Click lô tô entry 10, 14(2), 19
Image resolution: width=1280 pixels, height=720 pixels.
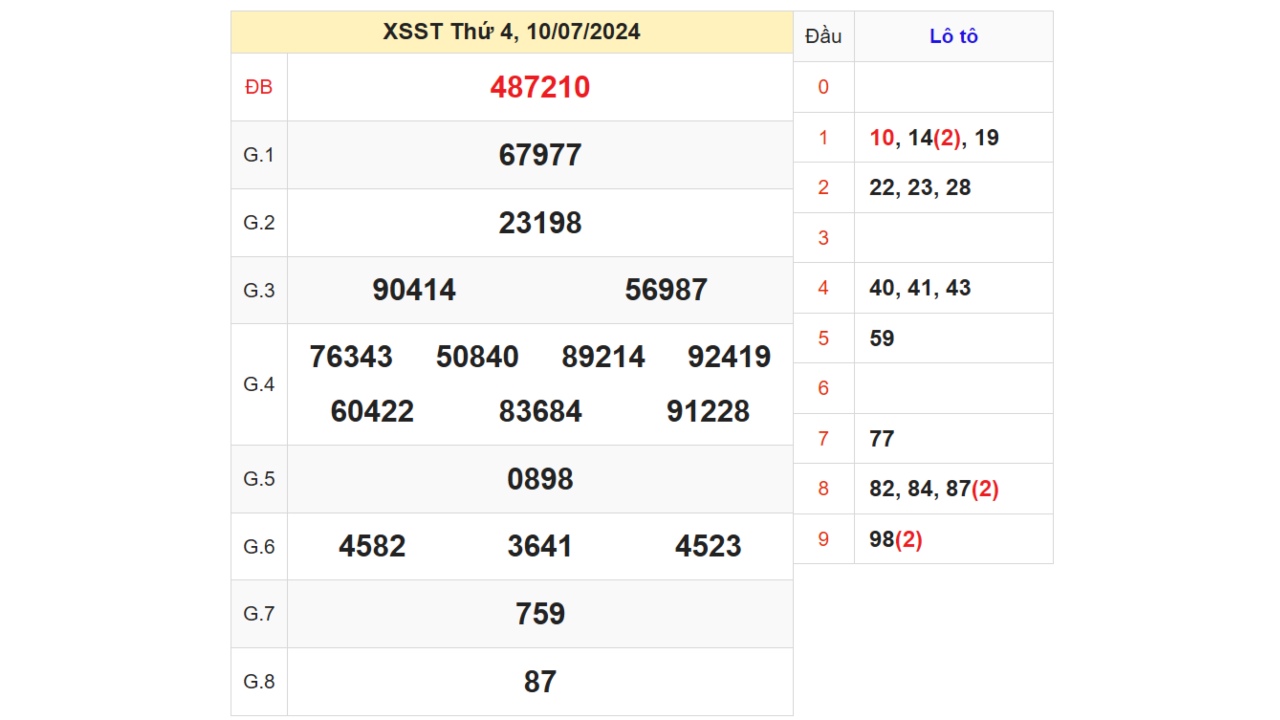click(x=934, y=138)
